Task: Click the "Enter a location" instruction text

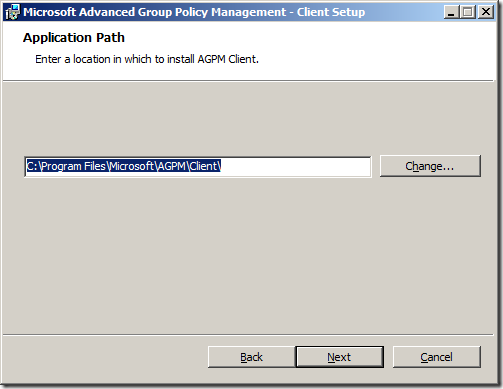Action: pos(147,59)
